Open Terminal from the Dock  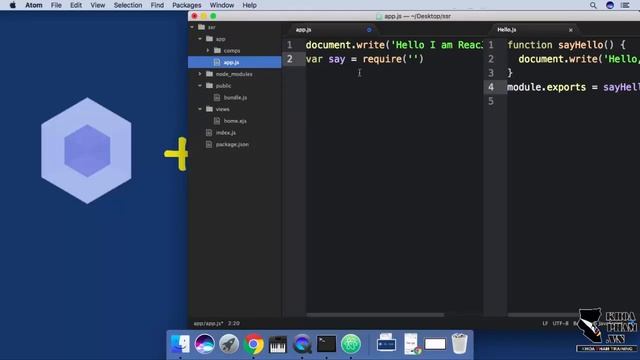coord(327,344)
